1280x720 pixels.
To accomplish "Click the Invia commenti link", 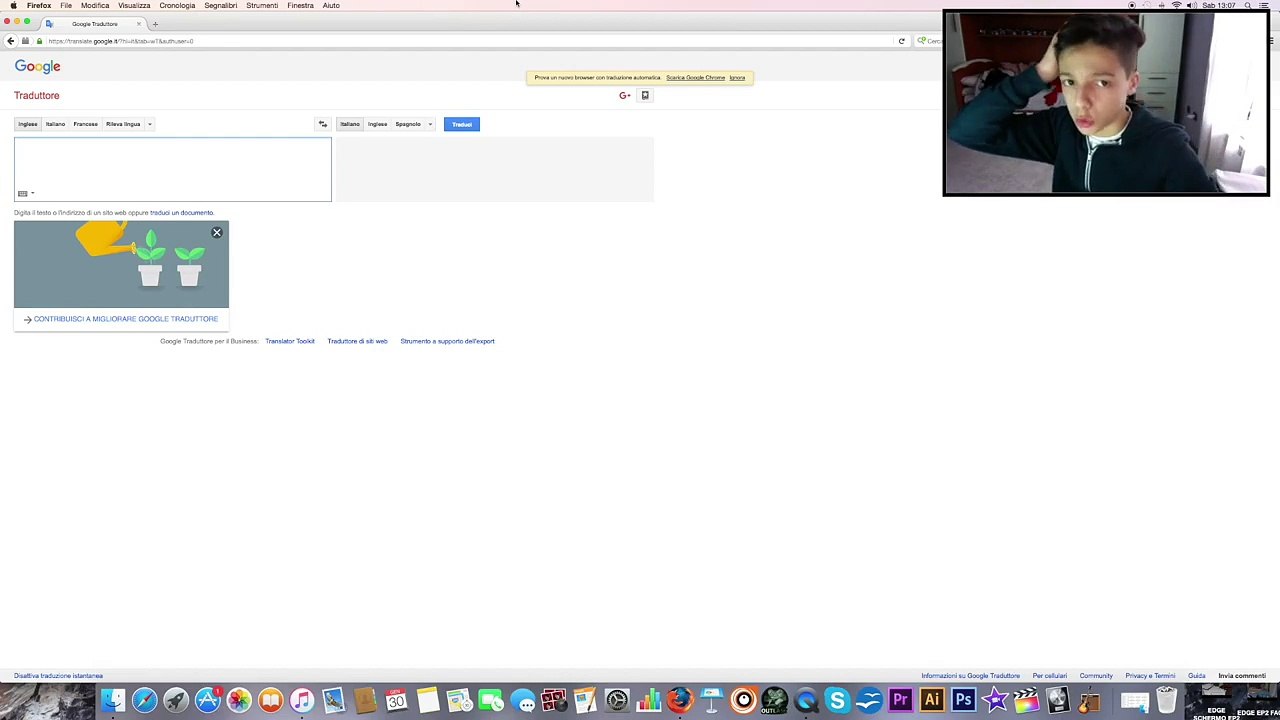I will point(1242,676).
